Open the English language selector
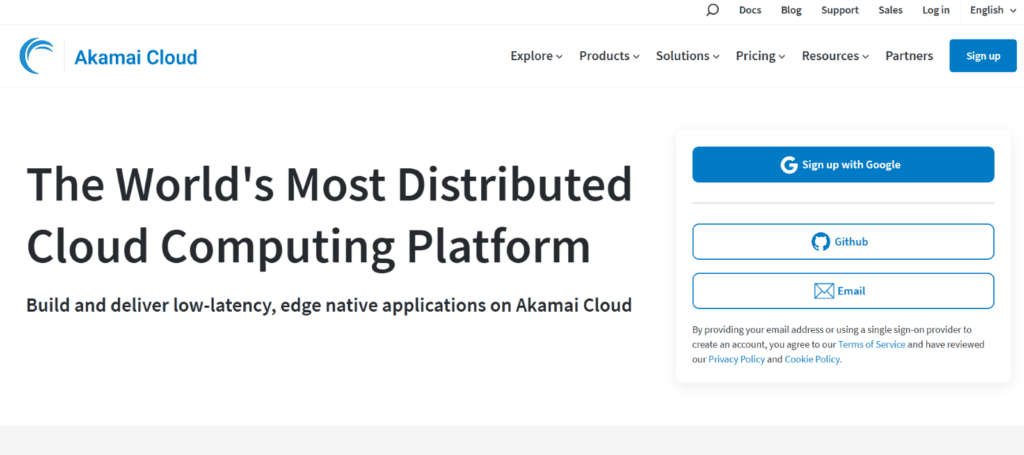The height and width of the screenshot is (455, 1024). [x=992, y=10]
